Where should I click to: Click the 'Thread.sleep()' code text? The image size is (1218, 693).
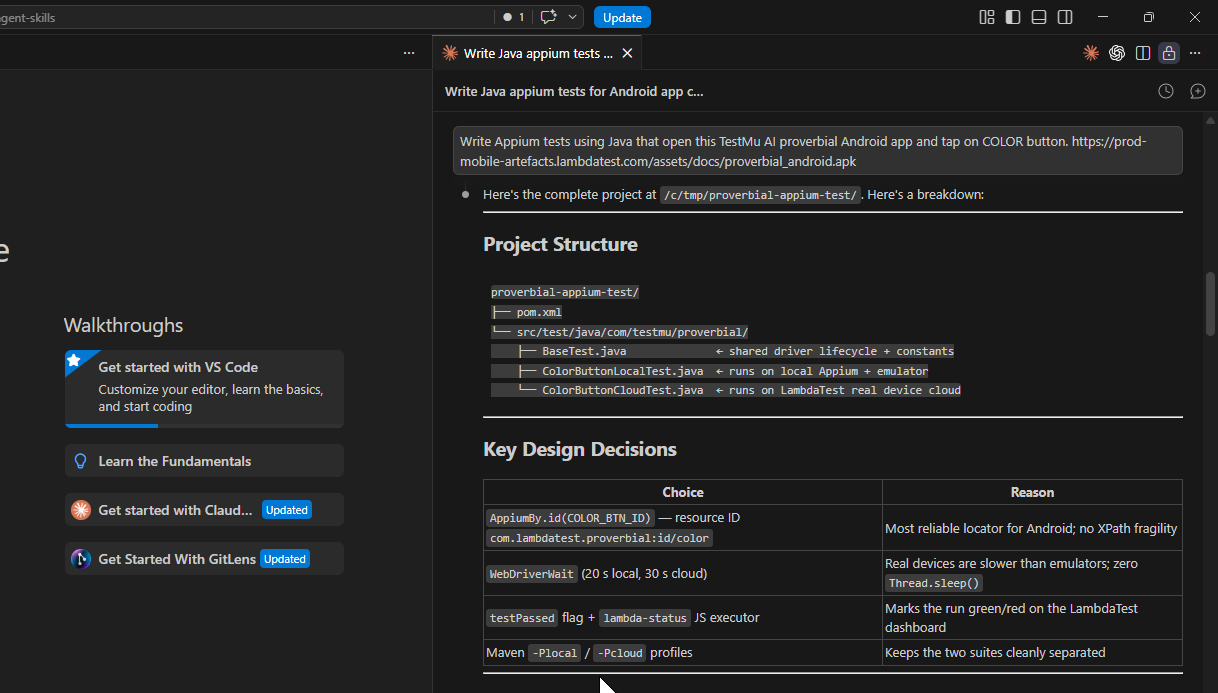(x=935, y=583)
